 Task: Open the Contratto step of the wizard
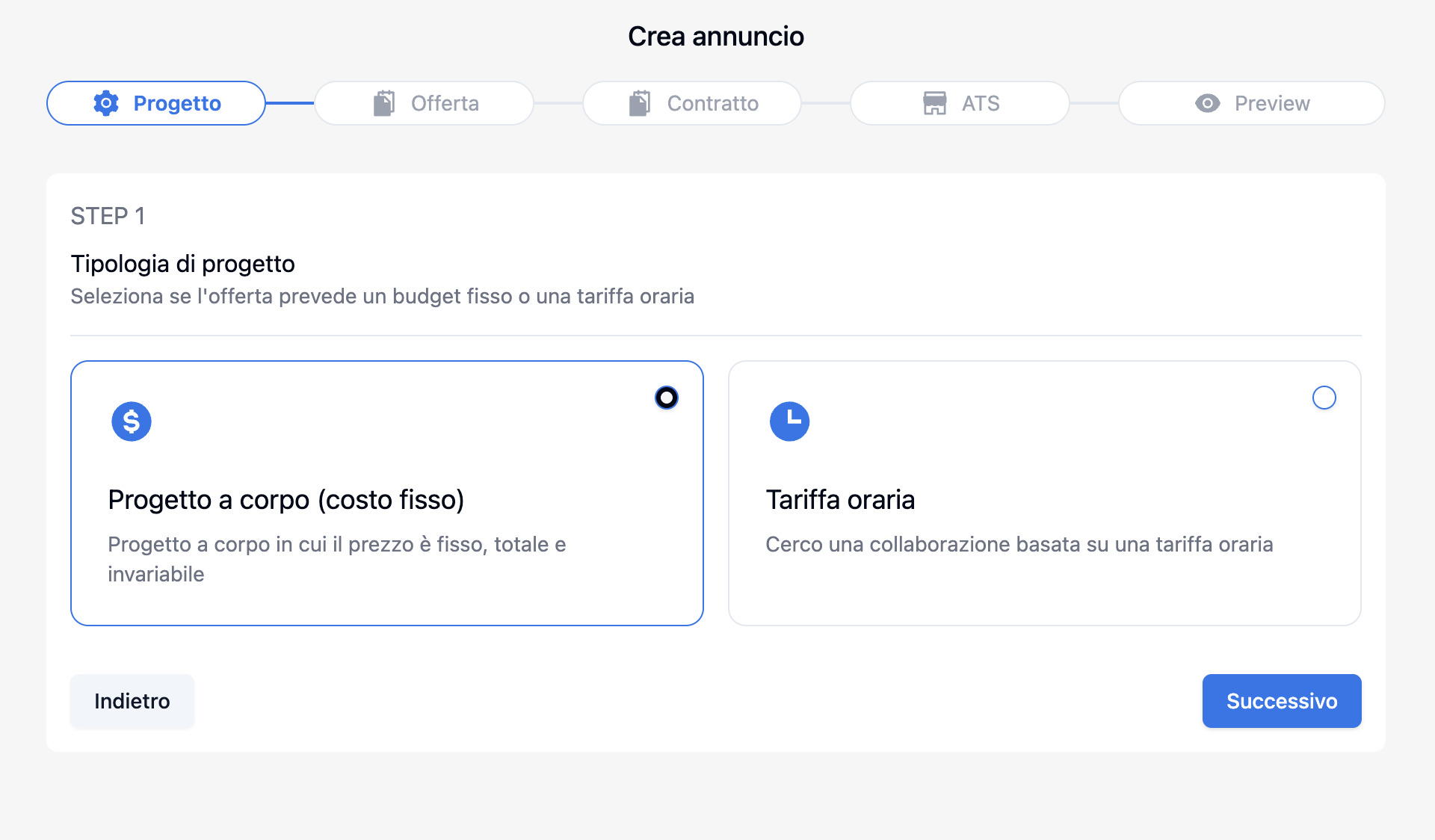(x=691, y=103)
